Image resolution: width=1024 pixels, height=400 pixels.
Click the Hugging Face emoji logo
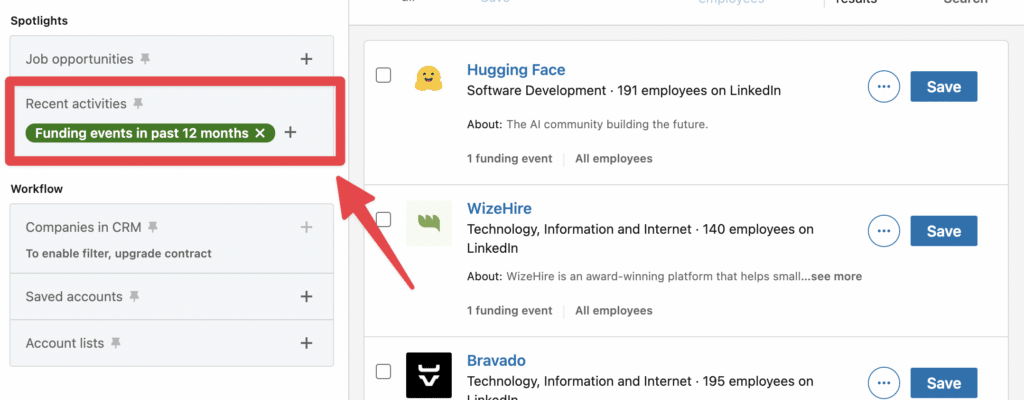429,78
